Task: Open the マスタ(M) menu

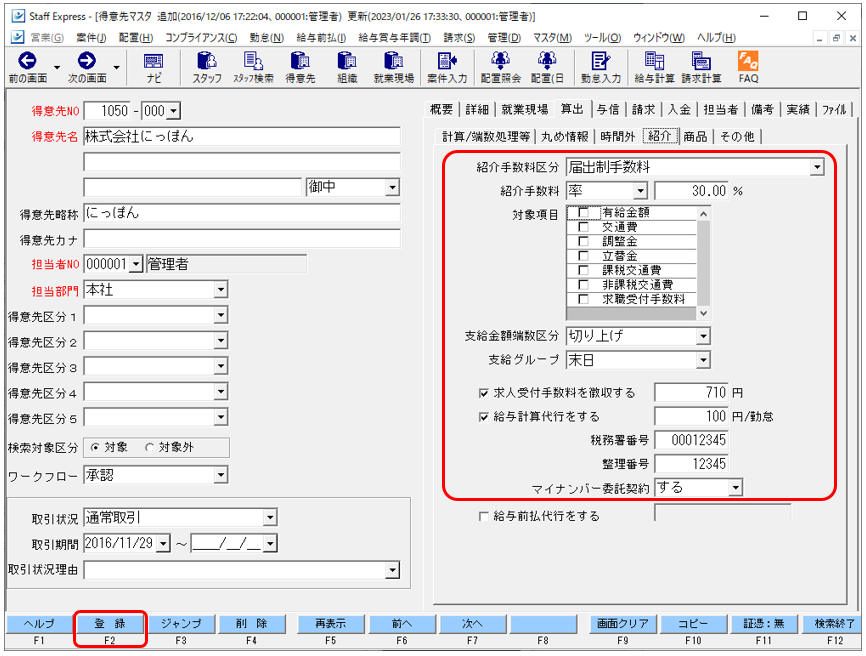Action: pos(552,38)
